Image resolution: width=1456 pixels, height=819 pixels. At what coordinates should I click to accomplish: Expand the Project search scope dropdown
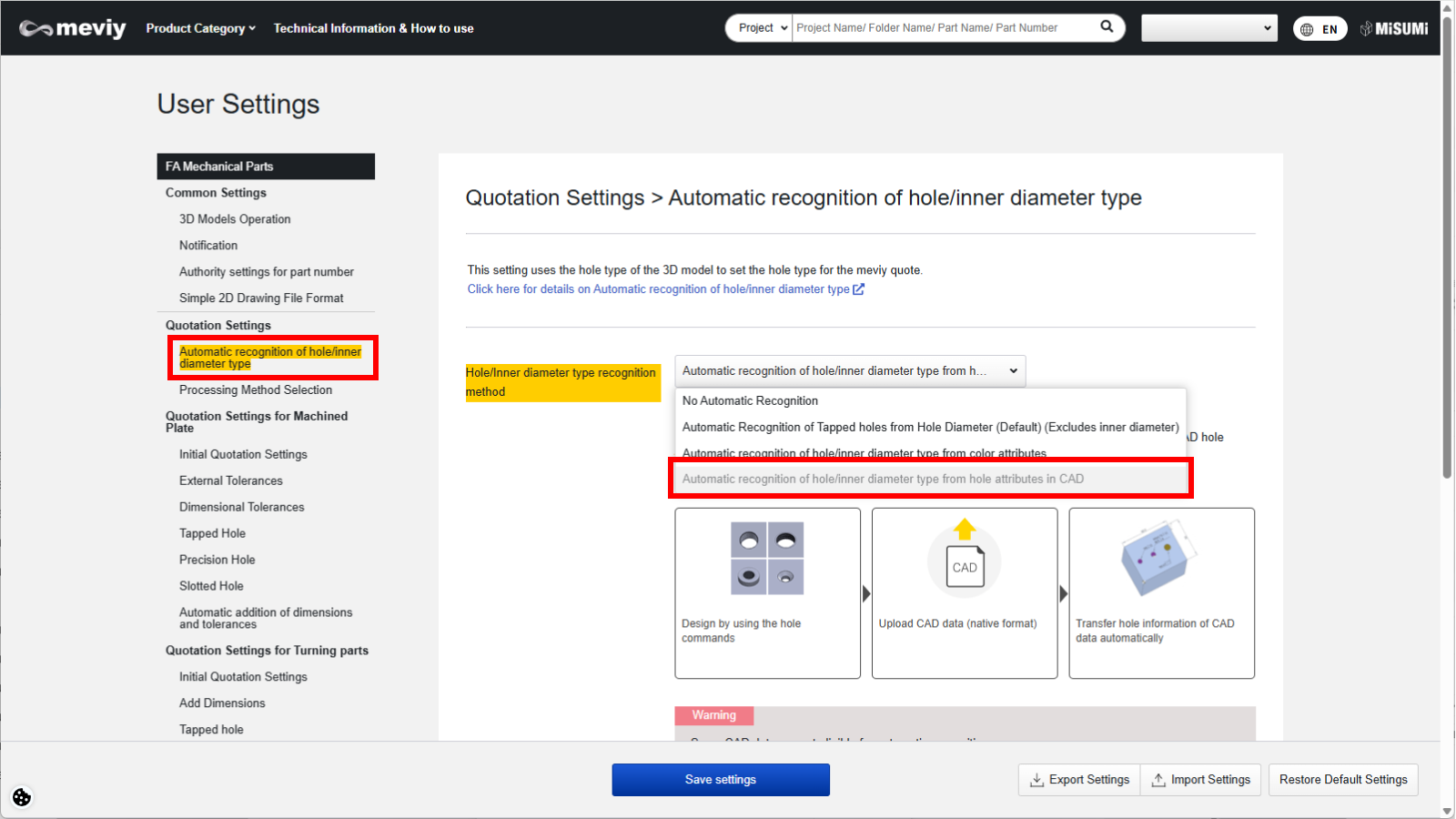click(762, 28)
